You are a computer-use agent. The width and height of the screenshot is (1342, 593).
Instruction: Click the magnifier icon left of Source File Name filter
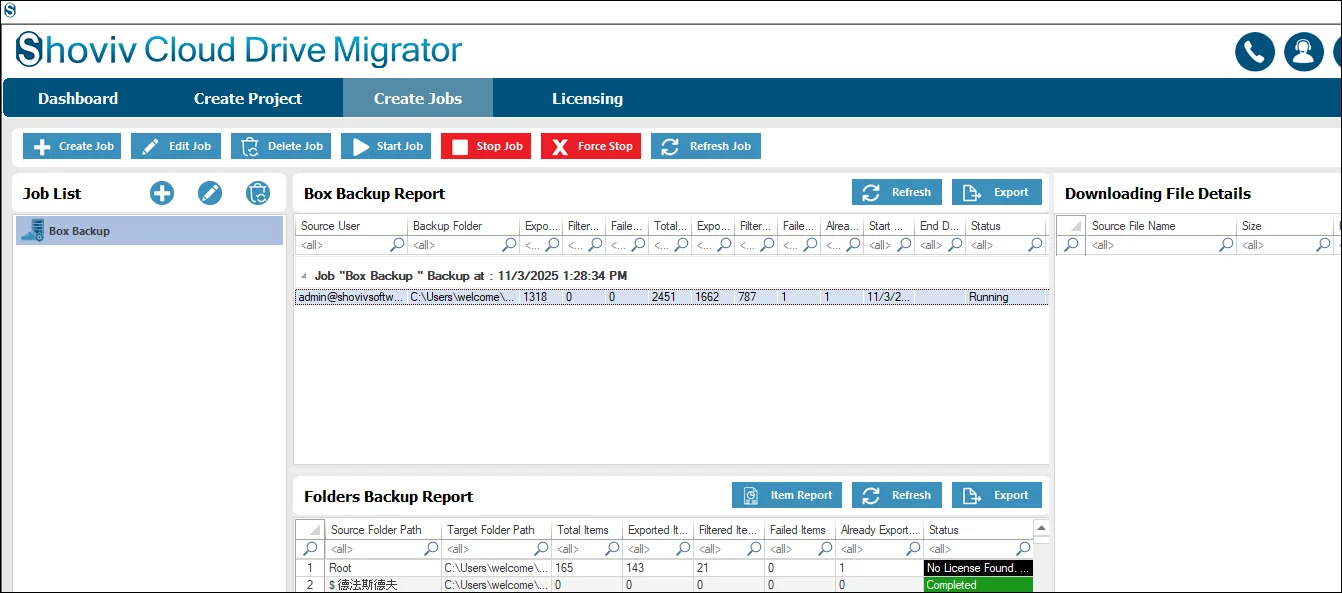click(1071, 245)
